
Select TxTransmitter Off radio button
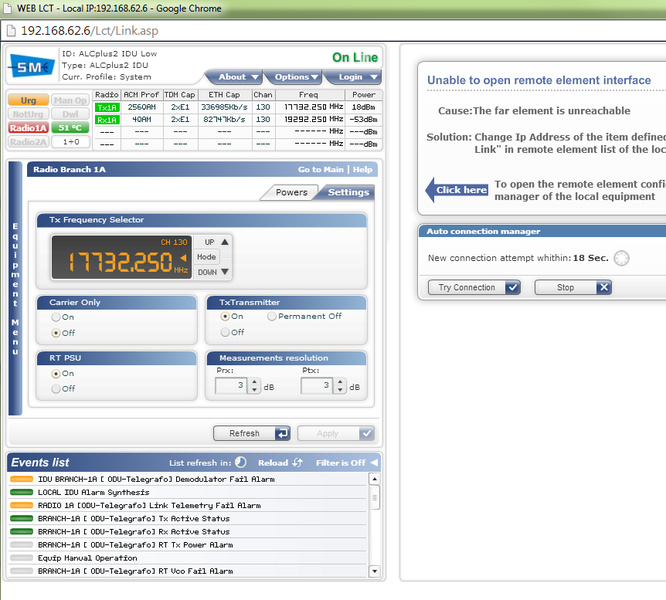click(225, 332)
